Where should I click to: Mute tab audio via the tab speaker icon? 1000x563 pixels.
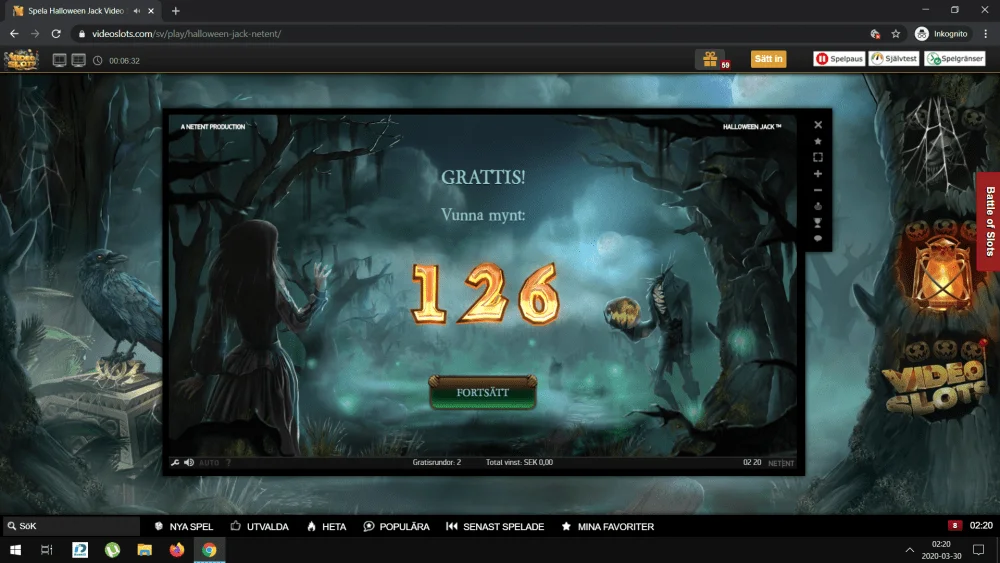tap(136, 11)
